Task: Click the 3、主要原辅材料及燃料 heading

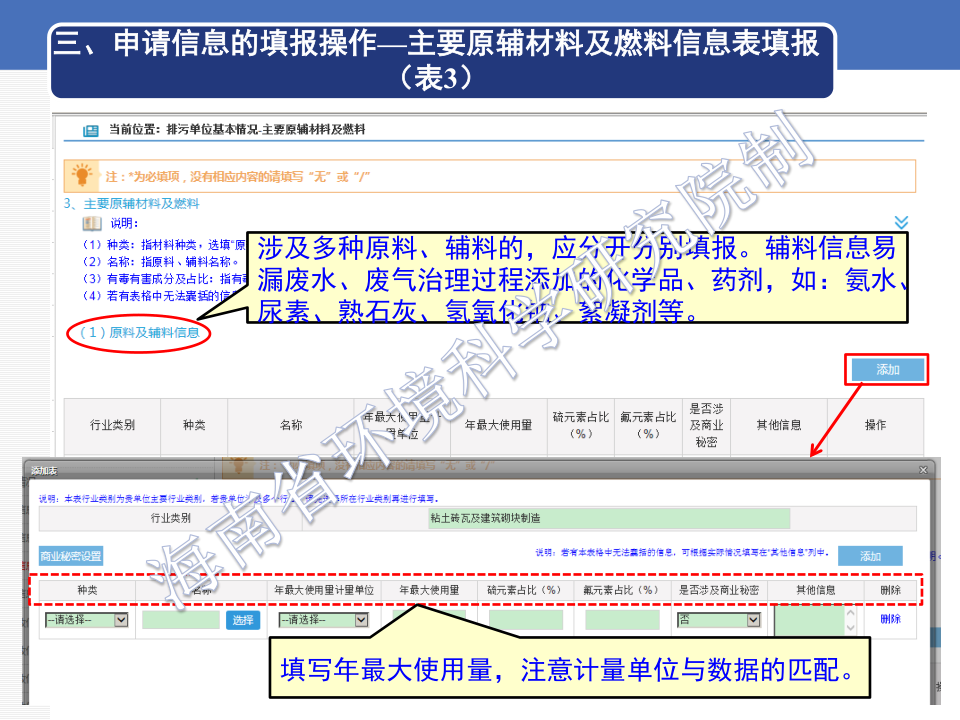Action: click(132, 203)
